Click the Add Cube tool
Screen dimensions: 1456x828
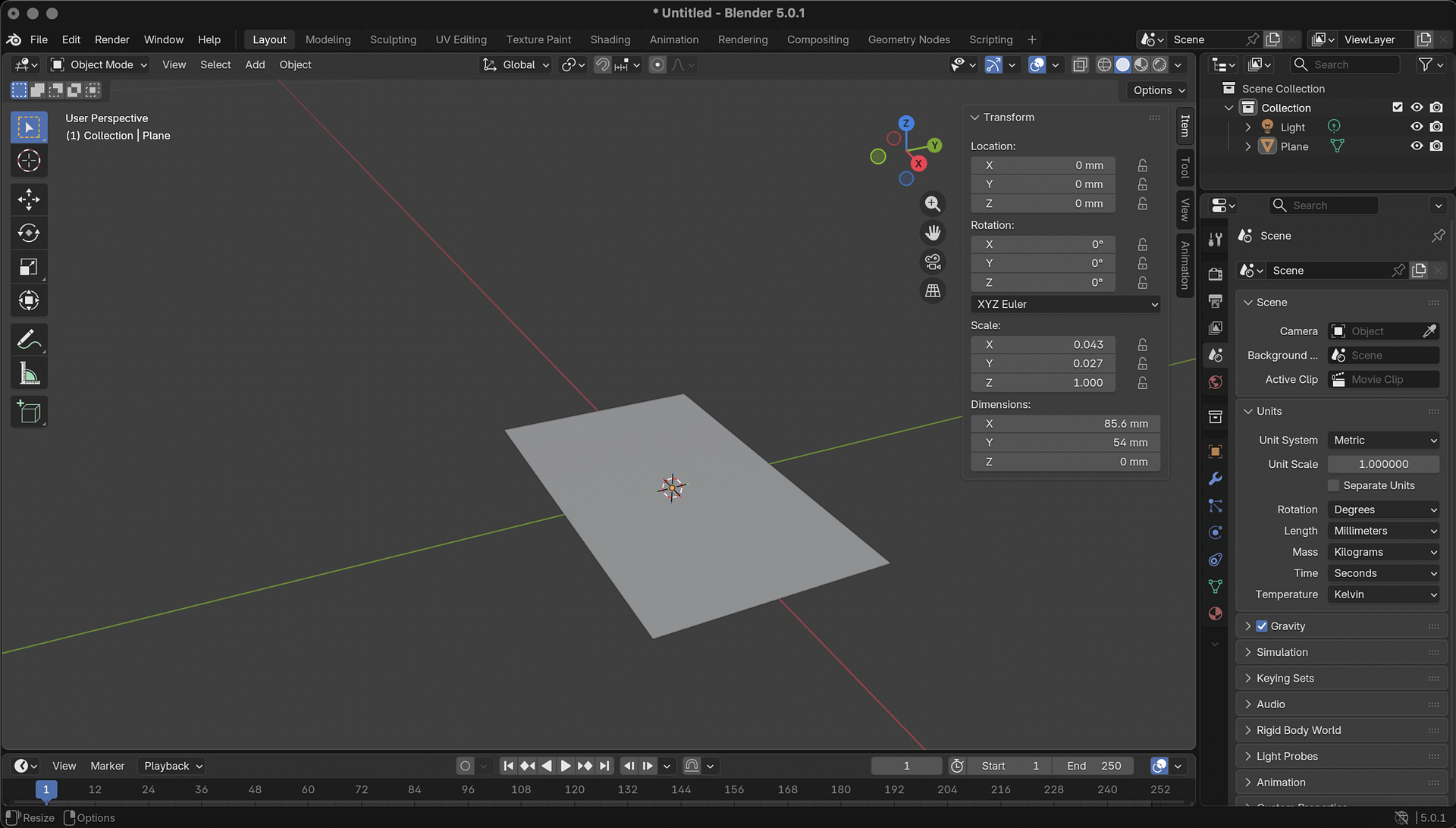pos(29,412)
